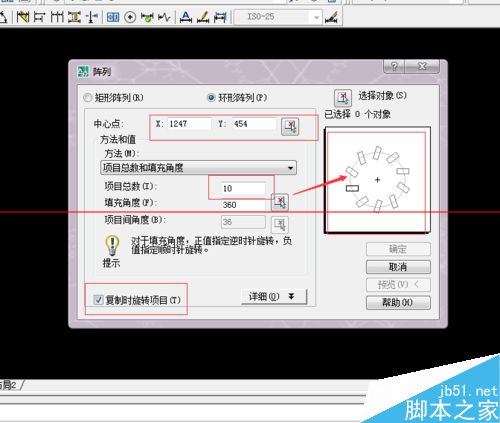Select the 矩形阵列 radio button
Screen dimensions: 500x423
(x=87, y=98)
